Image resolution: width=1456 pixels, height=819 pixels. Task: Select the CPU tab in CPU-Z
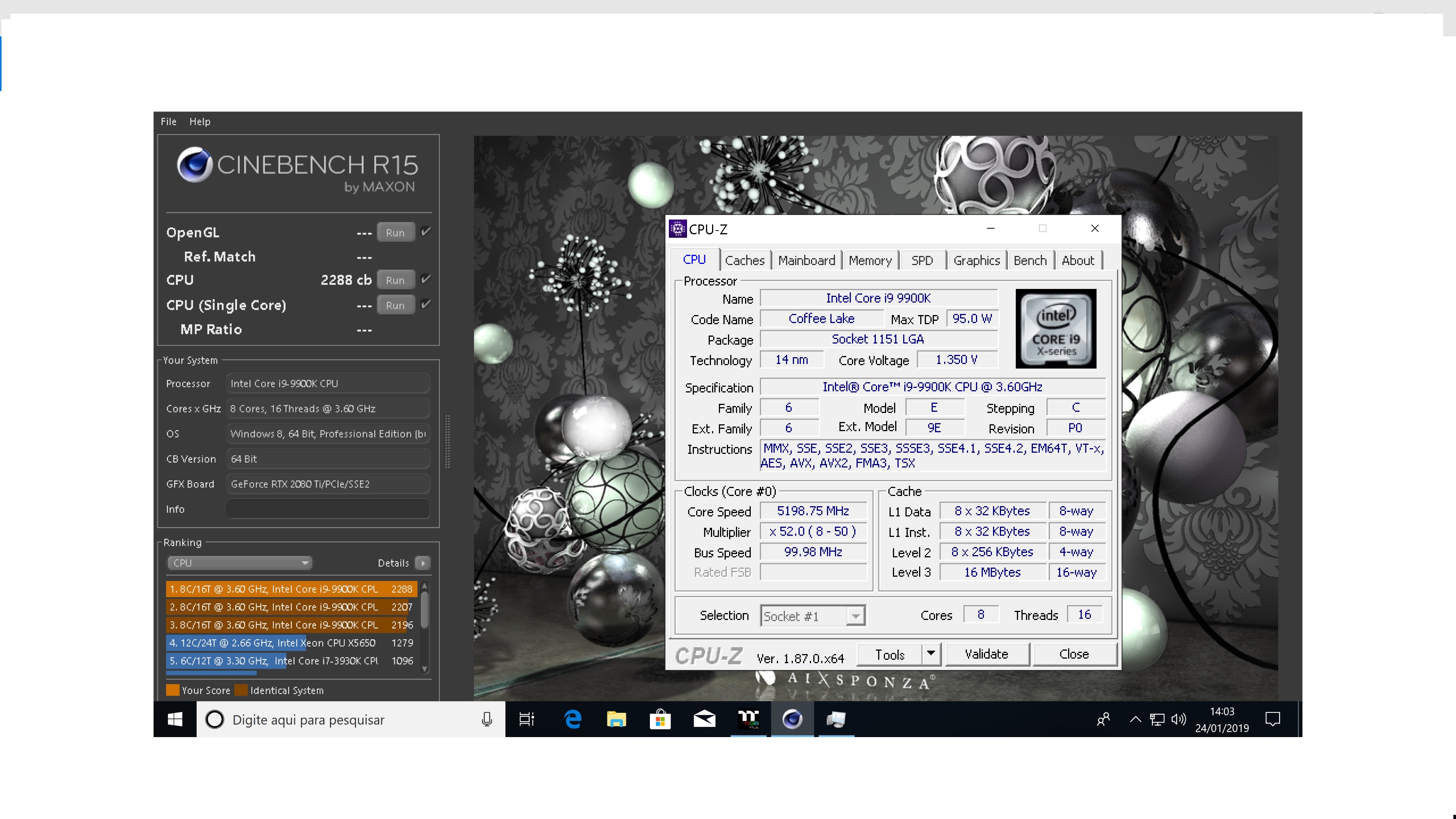click(694, 259)
